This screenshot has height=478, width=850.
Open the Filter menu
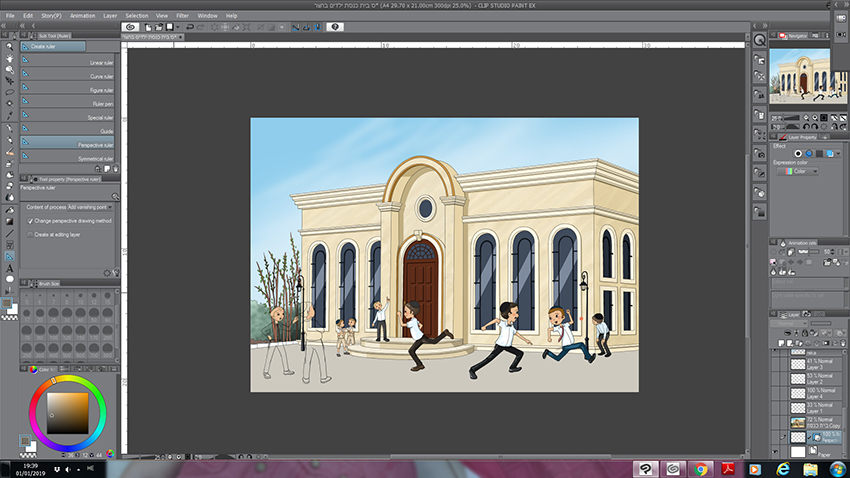[x=182, y=16]
